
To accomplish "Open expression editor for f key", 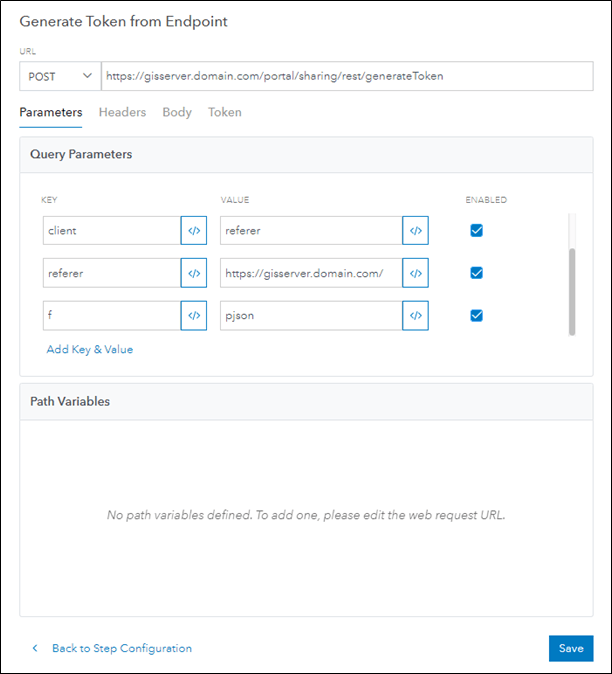I will (194, 316).
